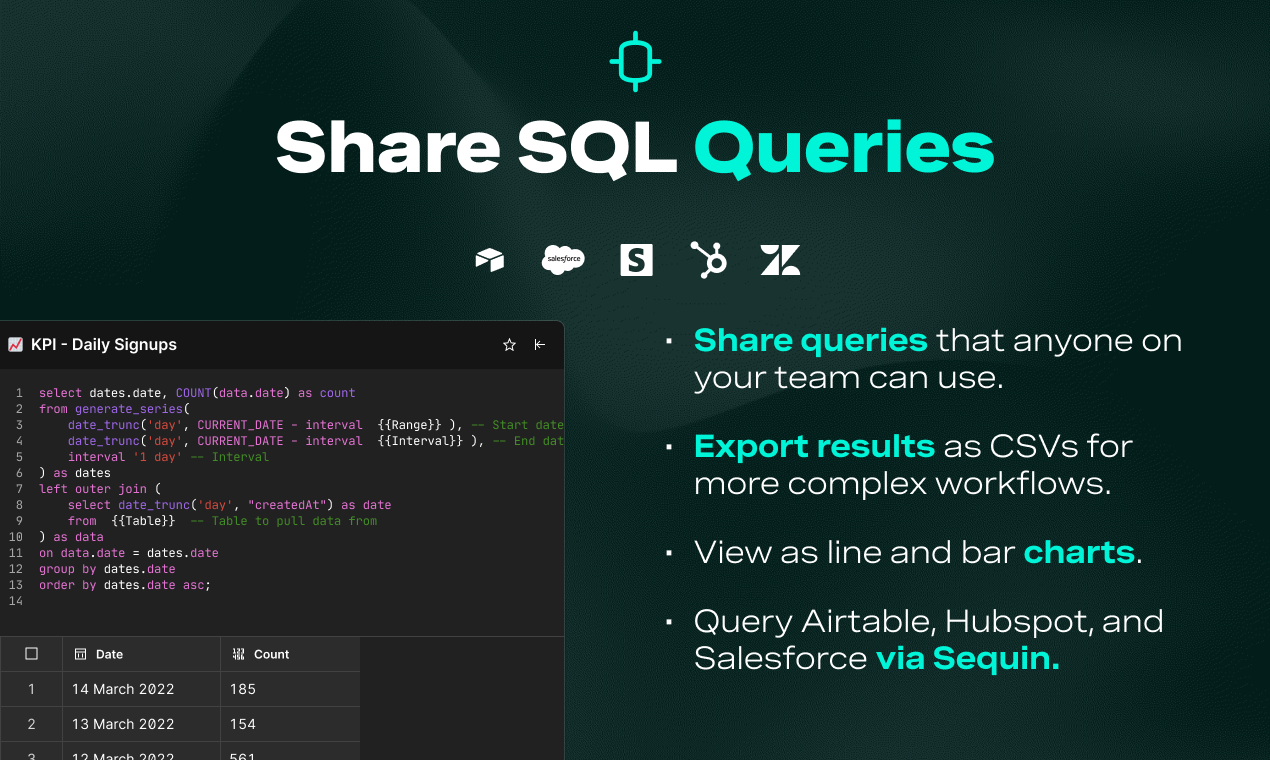
Task: Click the Count column header
Action: pos(290,654)
